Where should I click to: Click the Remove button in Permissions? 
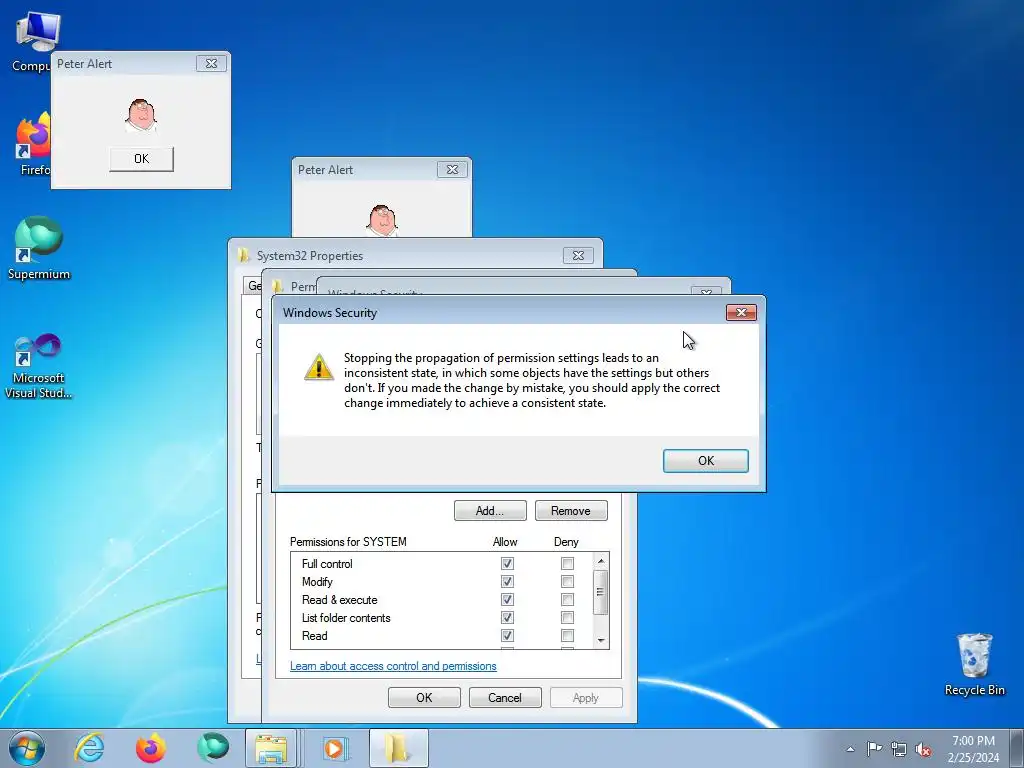click(571, 511)
